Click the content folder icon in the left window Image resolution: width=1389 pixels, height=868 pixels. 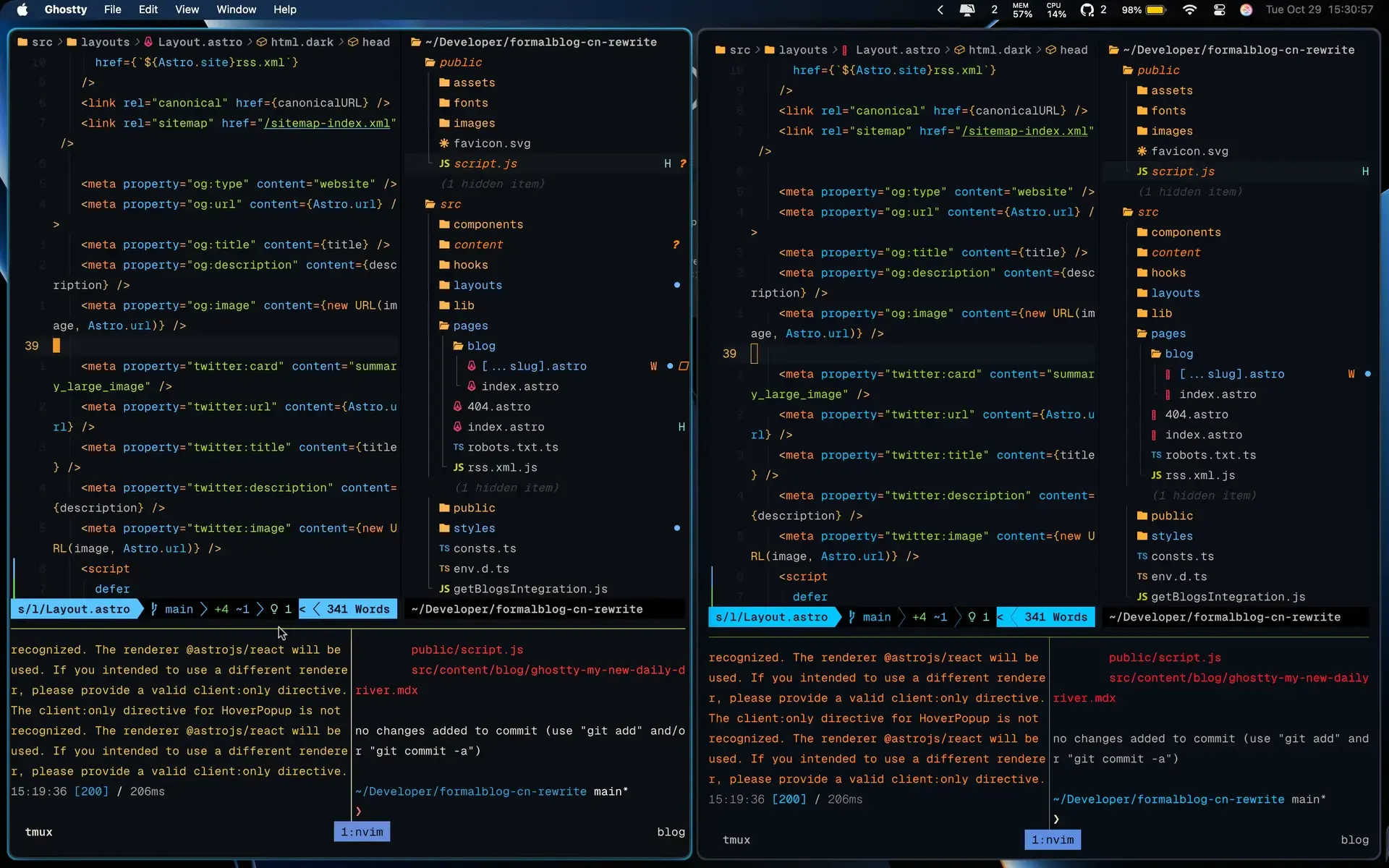click(444, 244)
